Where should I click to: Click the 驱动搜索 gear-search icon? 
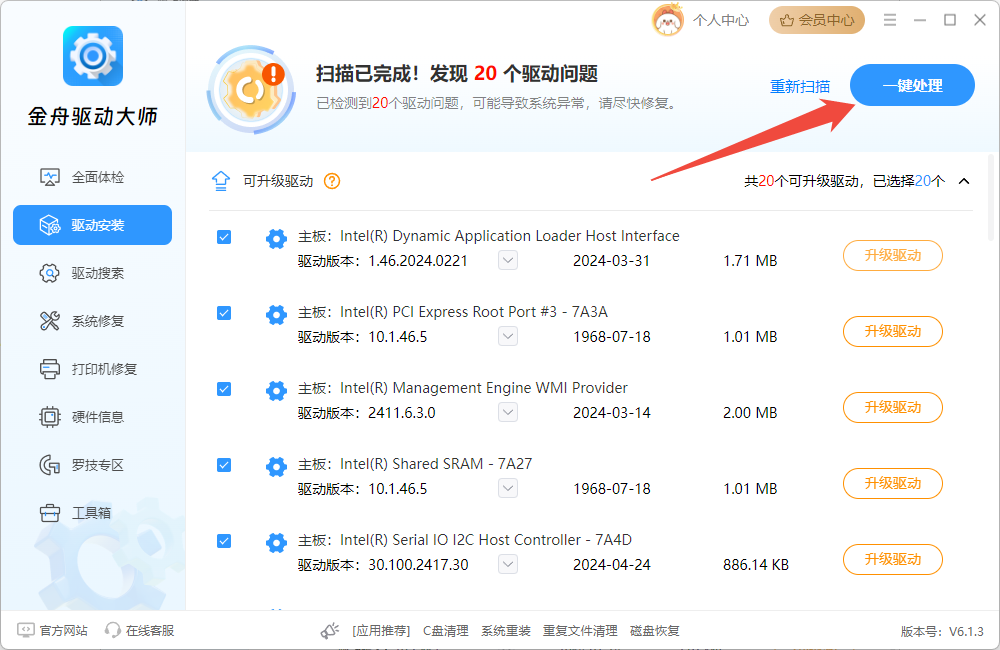pos(50,273)
